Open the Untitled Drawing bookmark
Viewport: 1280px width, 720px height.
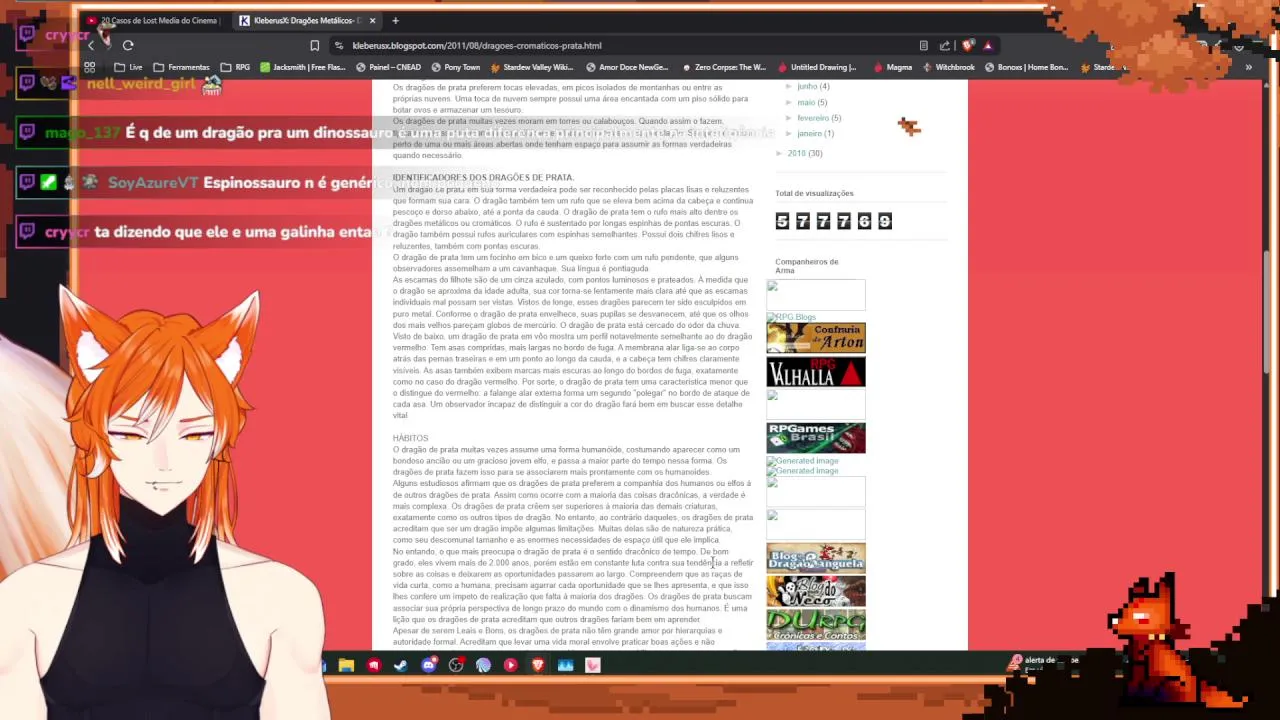click(x=816, y=67)
